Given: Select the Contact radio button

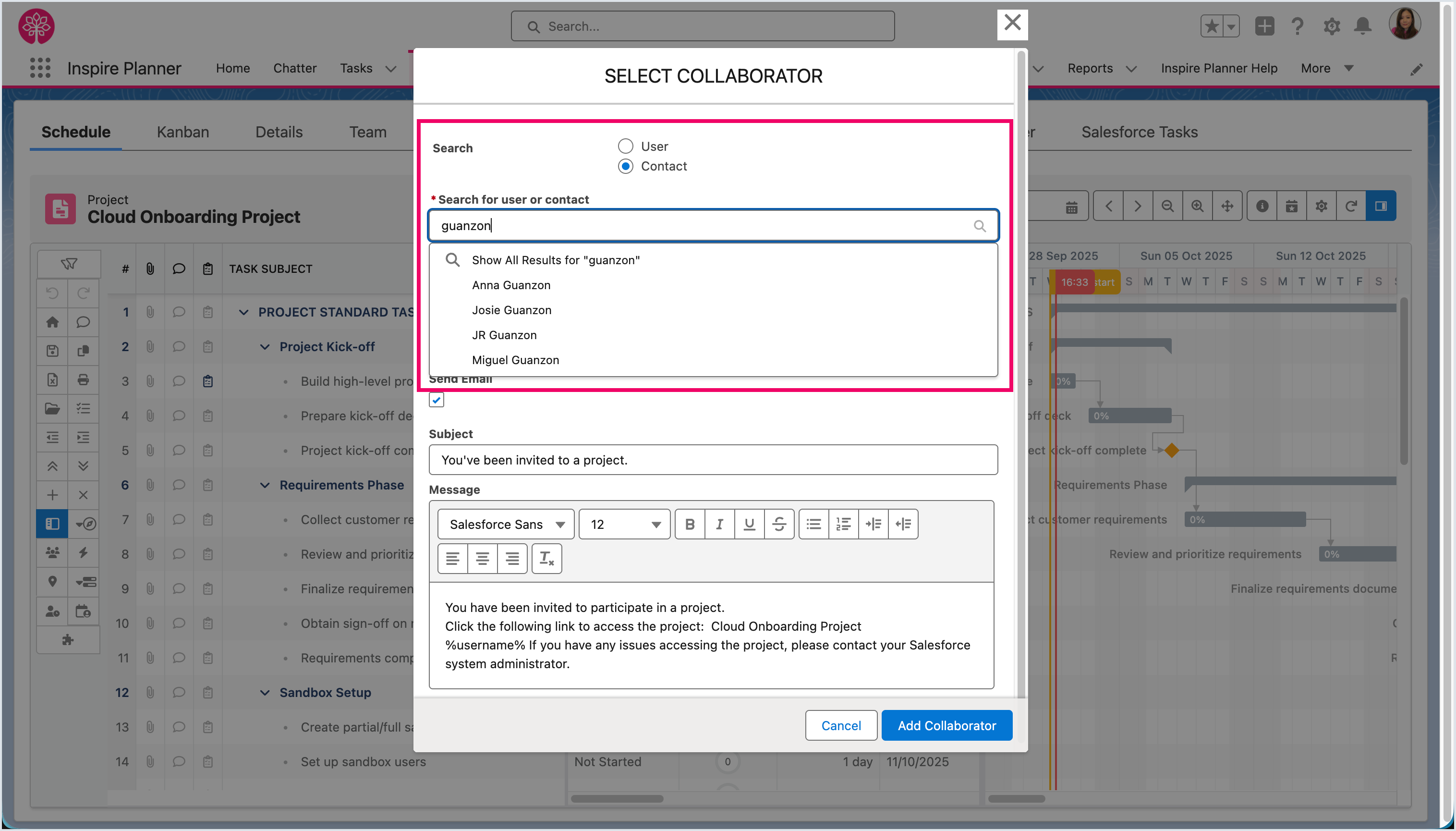Looking at the screenshot, I should tap(625, 166).
